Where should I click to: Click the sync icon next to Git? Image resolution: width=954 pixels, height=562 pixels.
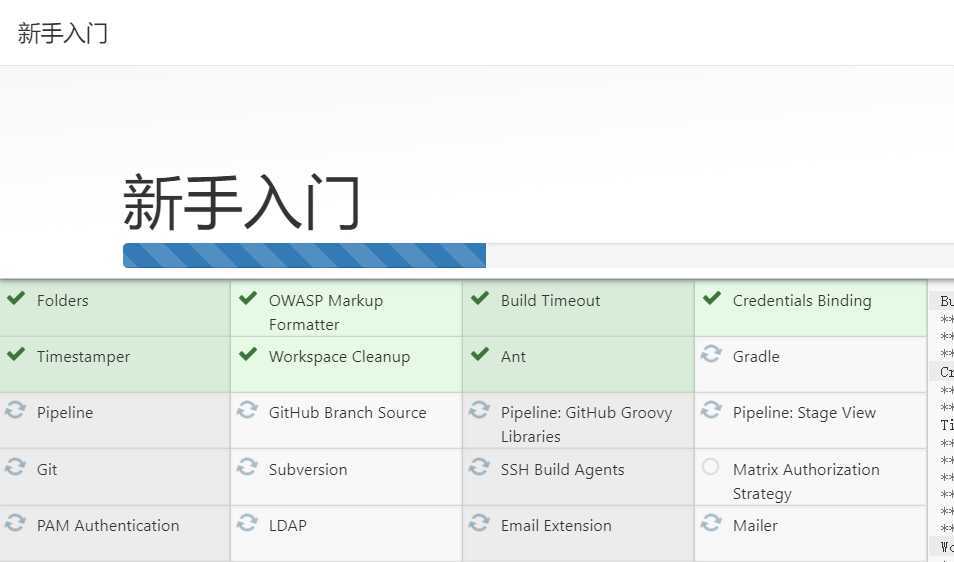(15, 467)
